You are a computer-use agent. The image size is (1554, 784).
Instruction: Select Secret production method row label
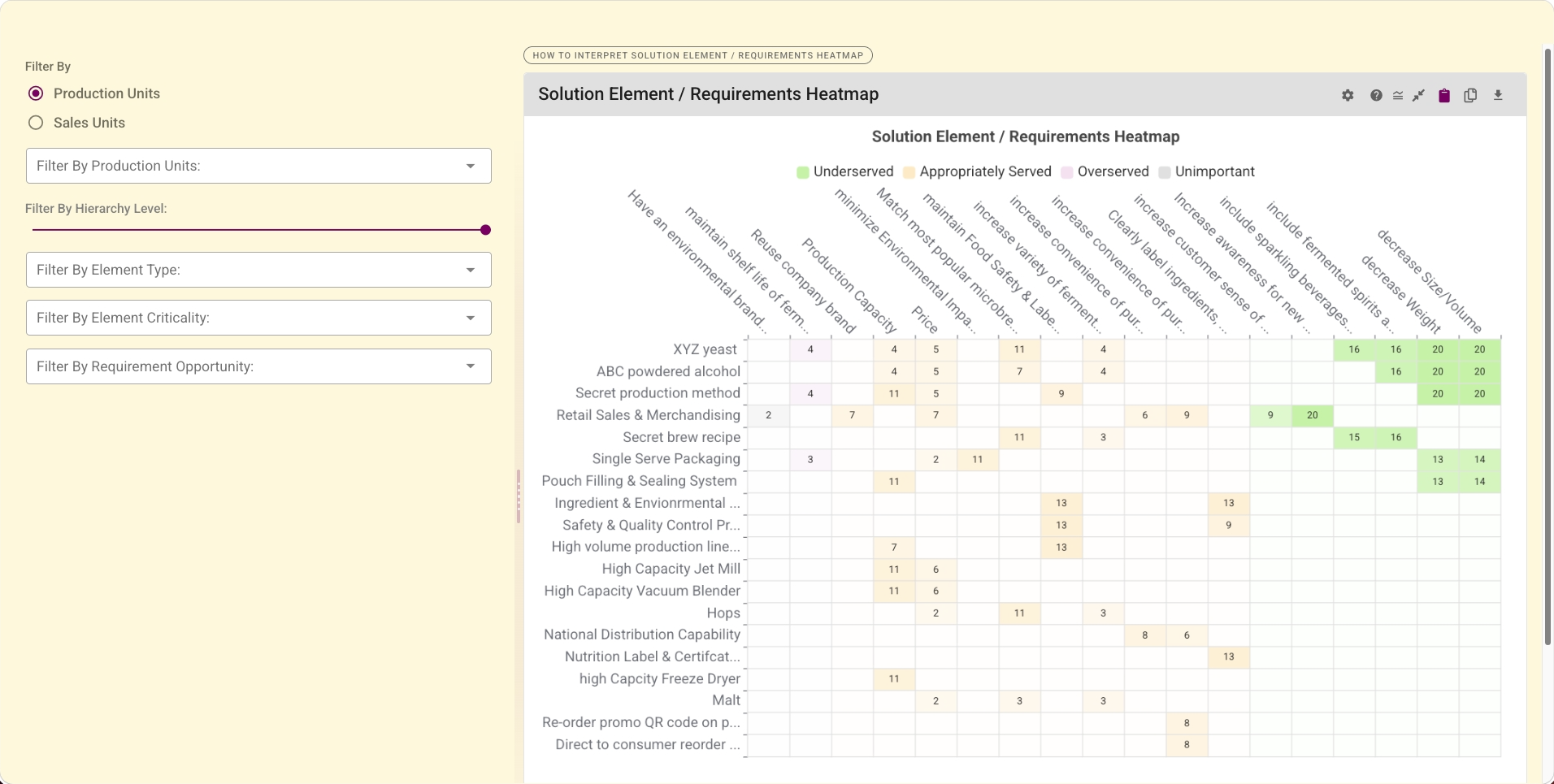(658, 393)
